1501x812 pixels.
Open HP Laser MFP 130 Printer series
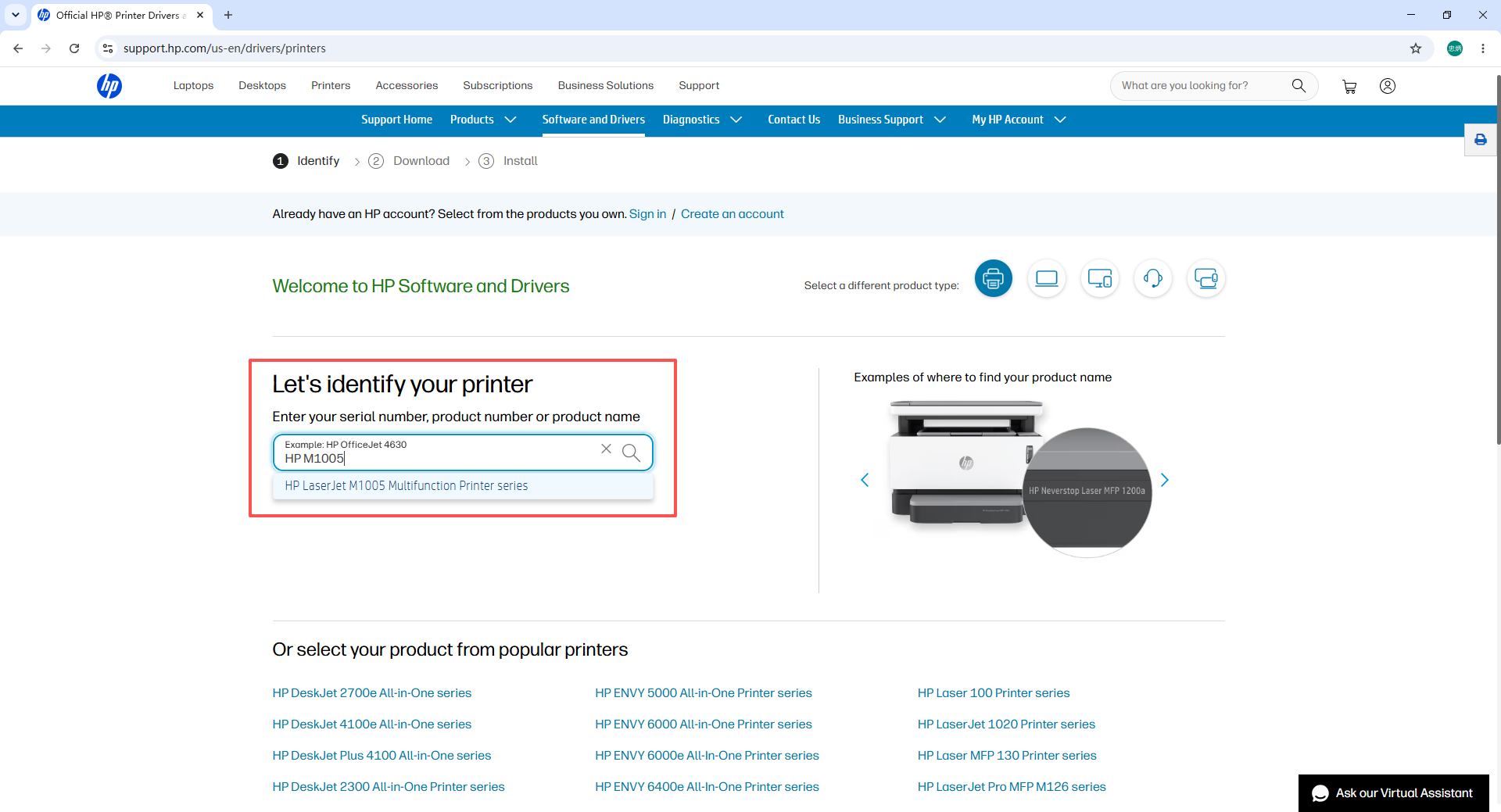pyautogui.click(x=1007, y=756)
